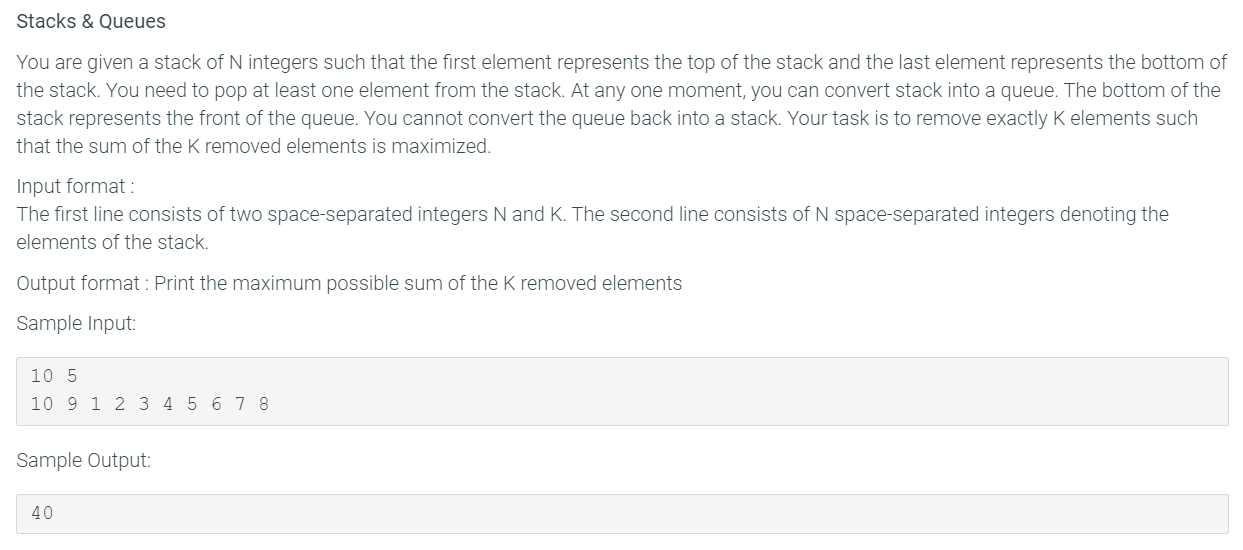This screenshot has height=550, width=1243.
Task: Click the "10 9 1 2 3 4 5 6 7 8" line
Action: coord(150,404)
